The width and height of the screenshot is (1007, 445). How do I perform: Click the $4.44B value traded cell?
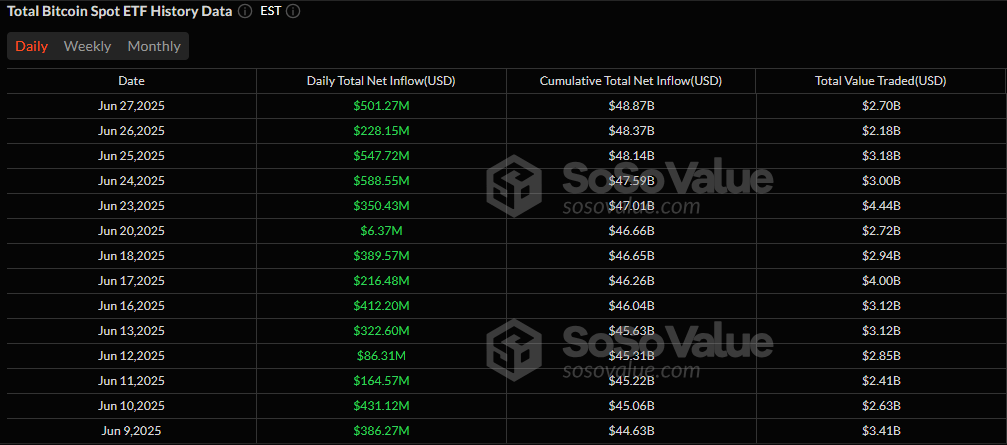pyautogui.click(x=881, y=206)
